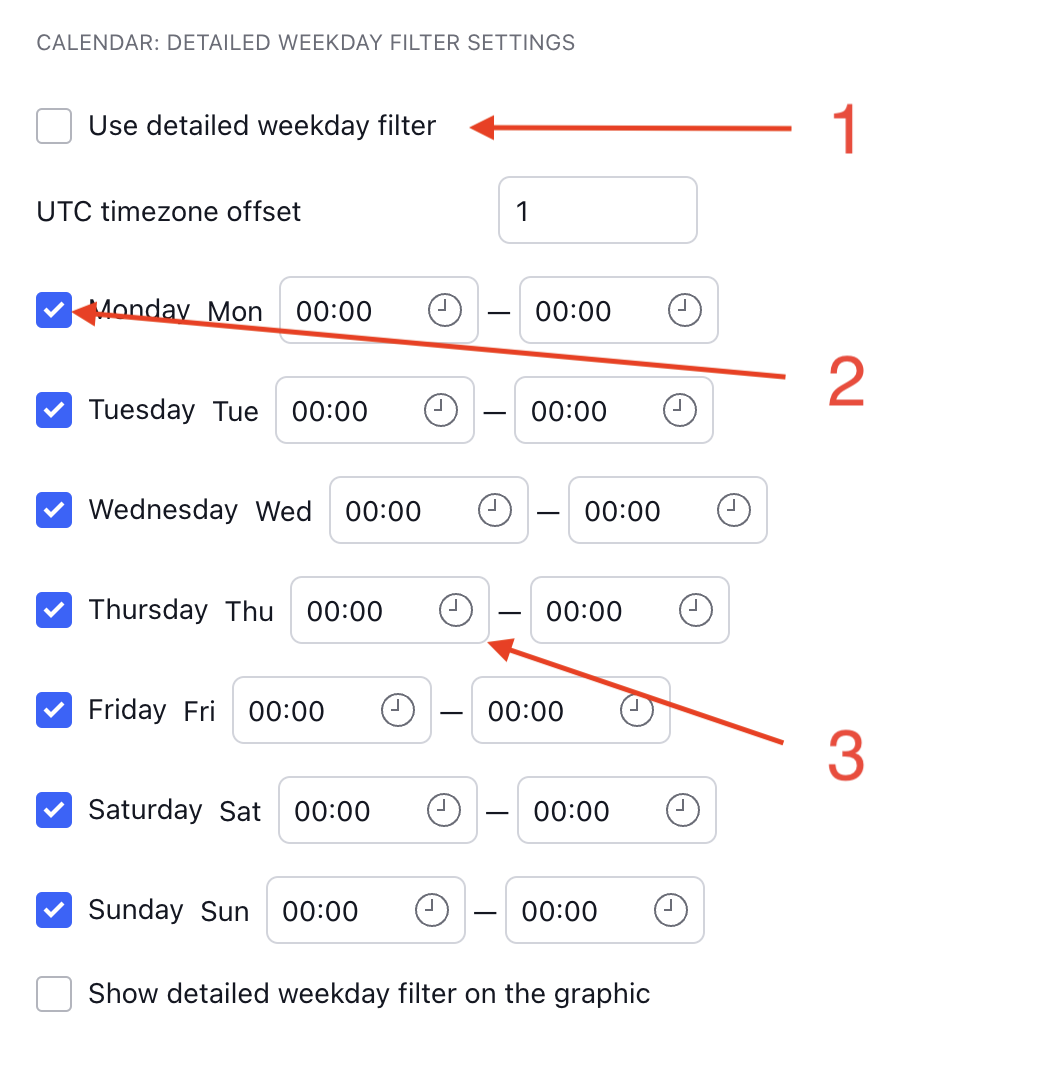Screen dimensions: 1044x1072
Task: Uncheck the Wednesday checkbox
Action: [54, 510]
